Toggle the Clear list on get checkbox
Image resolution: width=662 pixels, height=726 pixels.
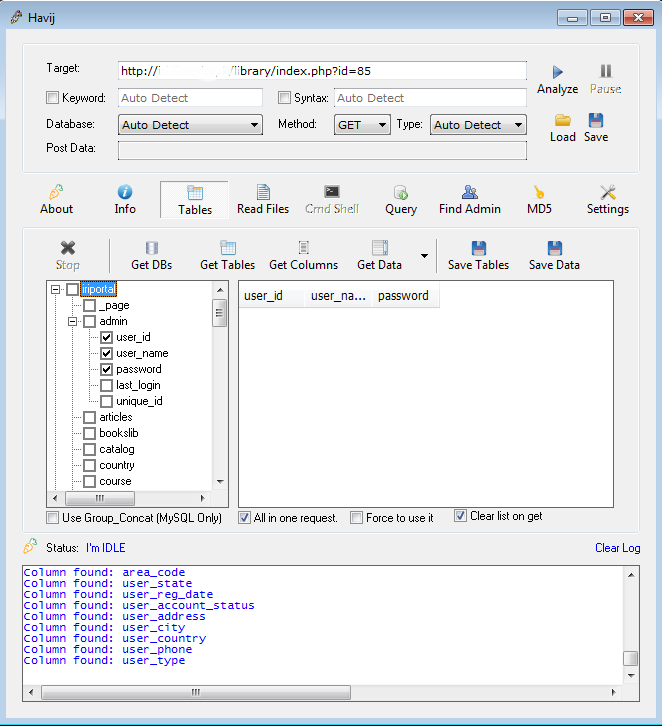tap(460, 515)
